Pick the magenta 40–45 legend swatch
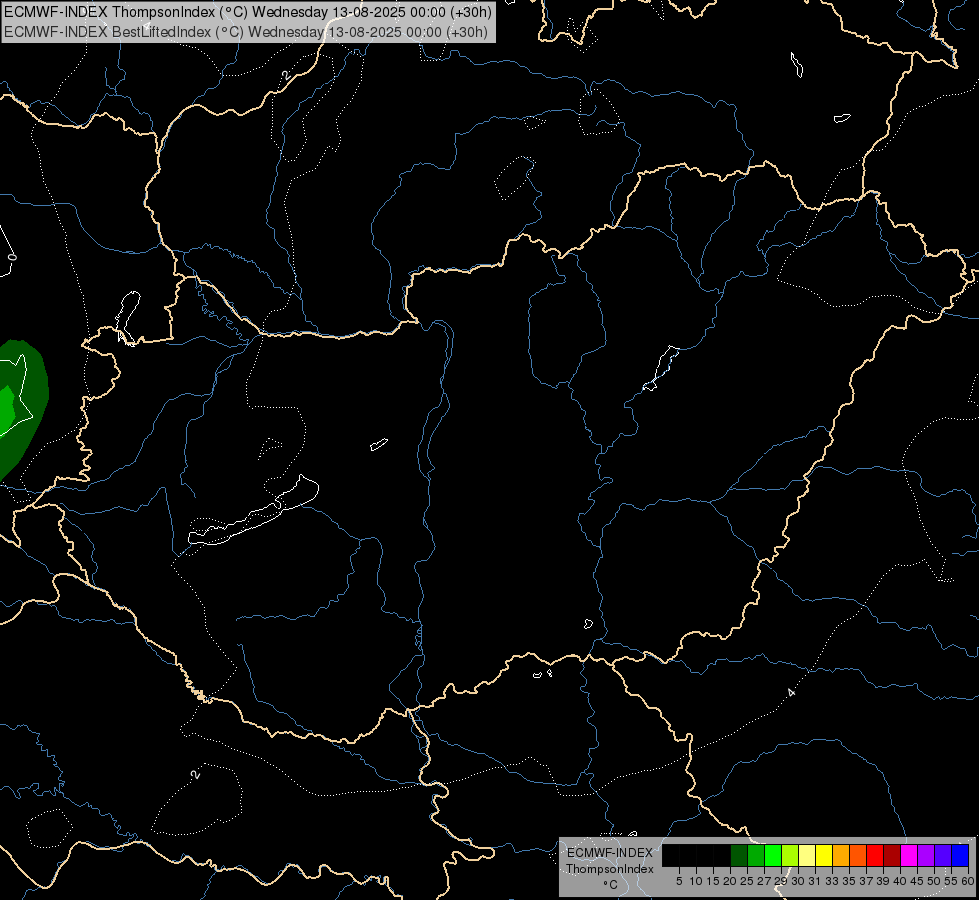Screen dimensions: 979x900 point(909,855)
